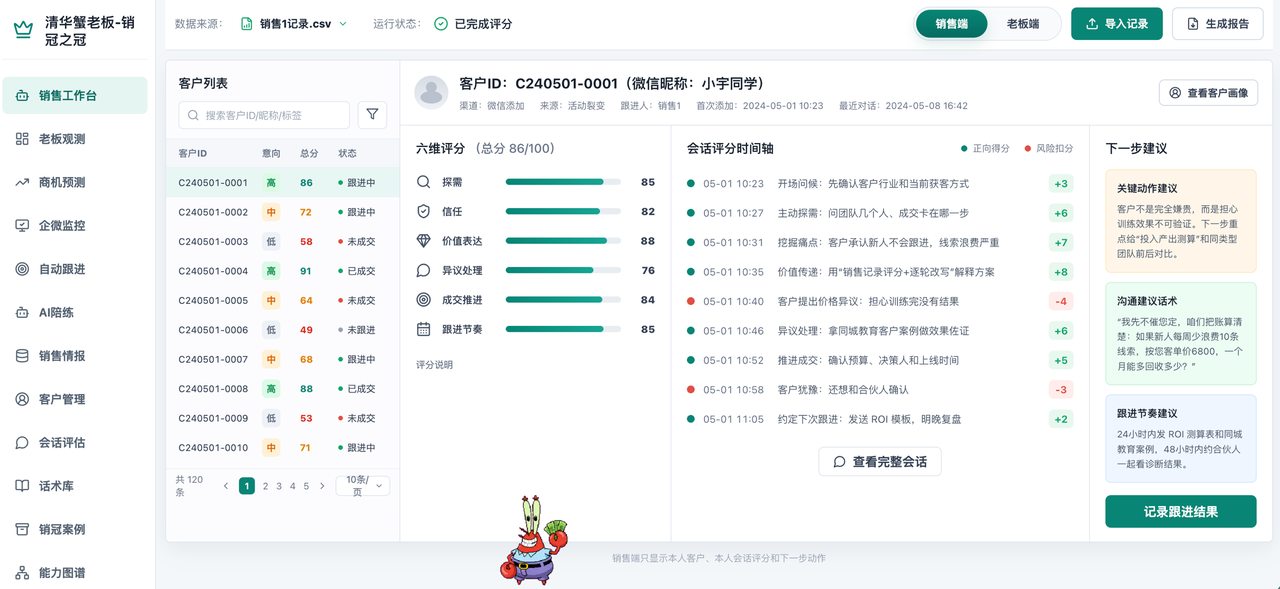
Task: Click the +8 score badge for 价值传递
Action: (1061, 272)
